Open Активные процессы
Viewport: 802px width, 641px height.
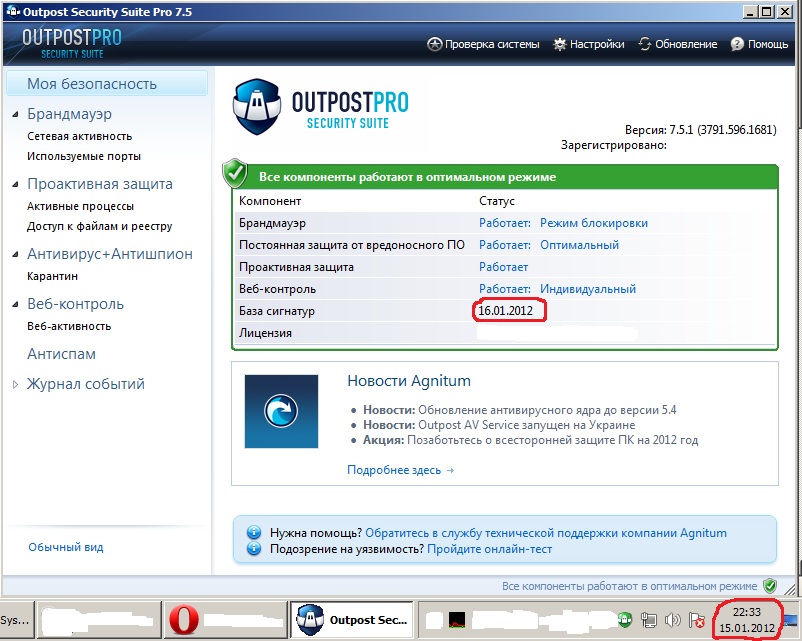tap(80, 206)
